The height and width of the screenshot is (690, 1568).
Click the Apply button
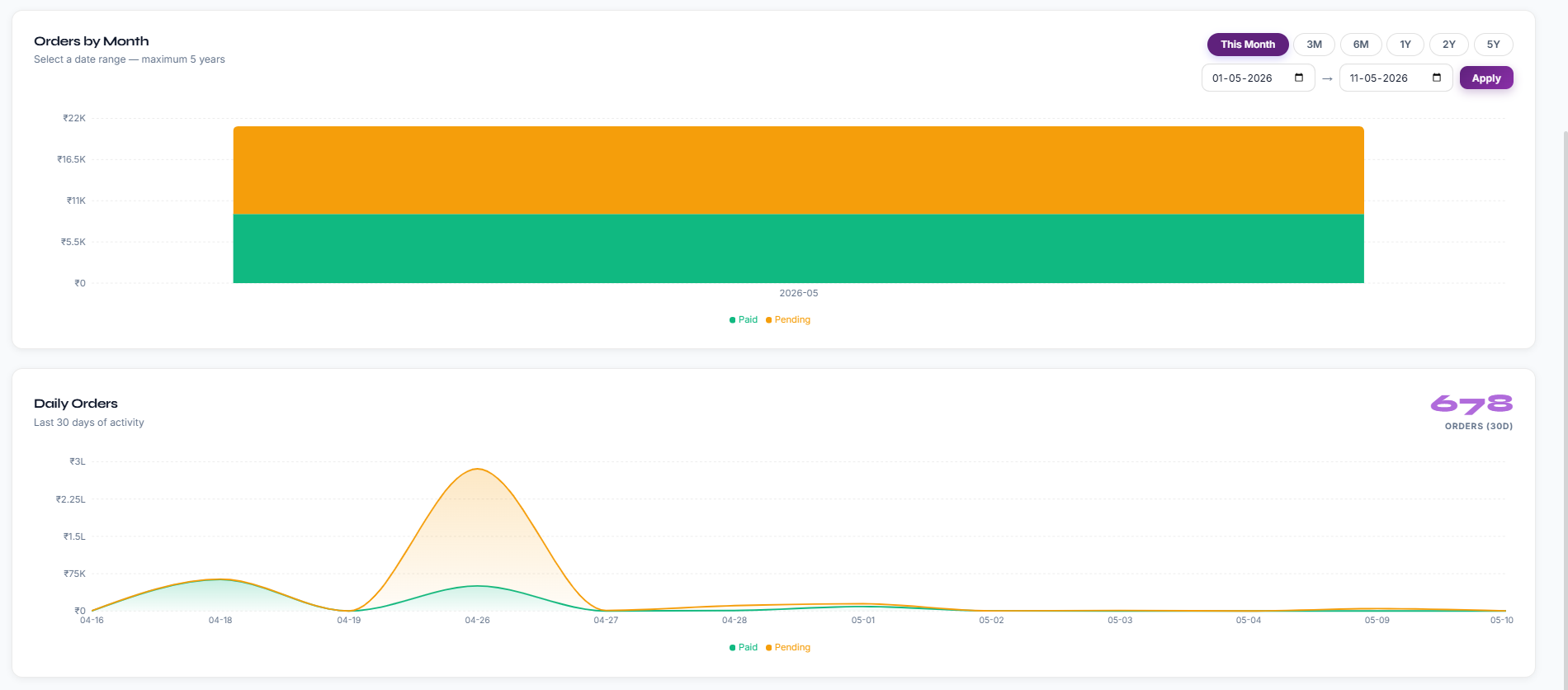1486,78
